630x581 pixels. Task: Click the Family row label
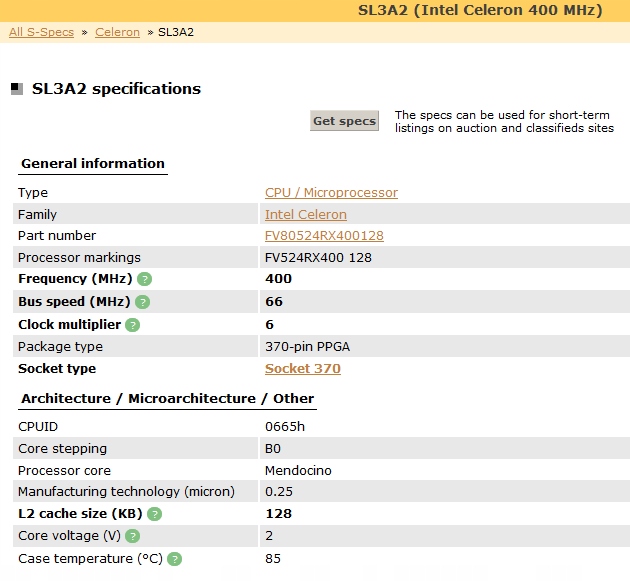tap(37, 215)
